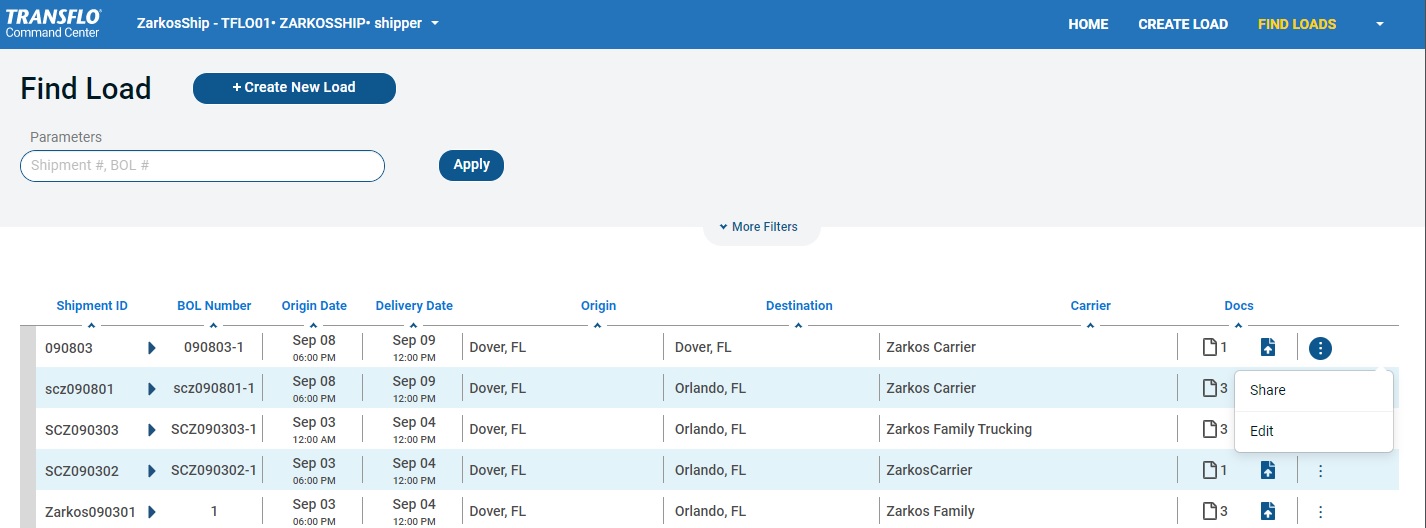1426x528 pixels.
Task: Click the Create New Load button
Action: (x=294, y=88)
